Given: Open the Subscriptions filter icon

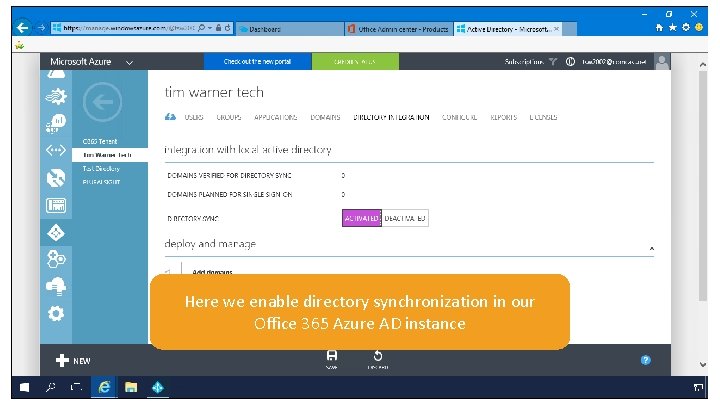Looking at the screenshot, I should tap(553, 62).
